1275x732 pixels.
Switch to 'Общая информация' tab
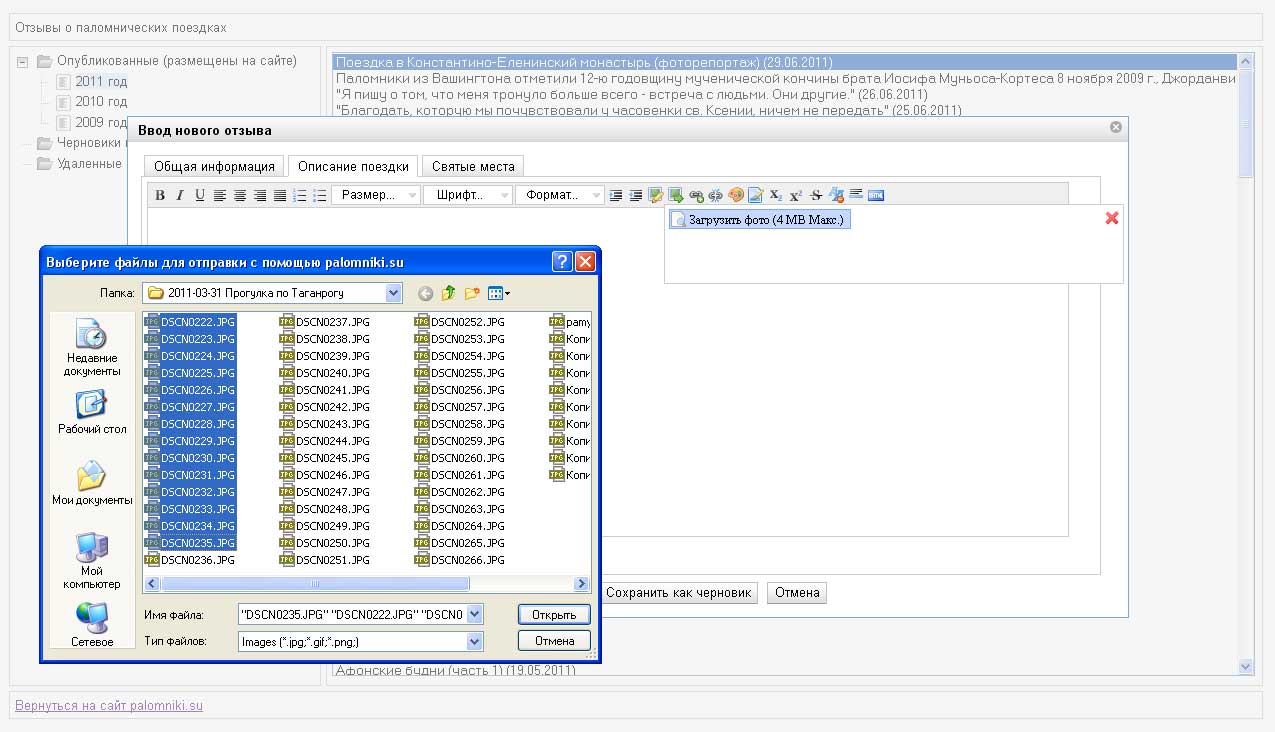pos(214,167)
